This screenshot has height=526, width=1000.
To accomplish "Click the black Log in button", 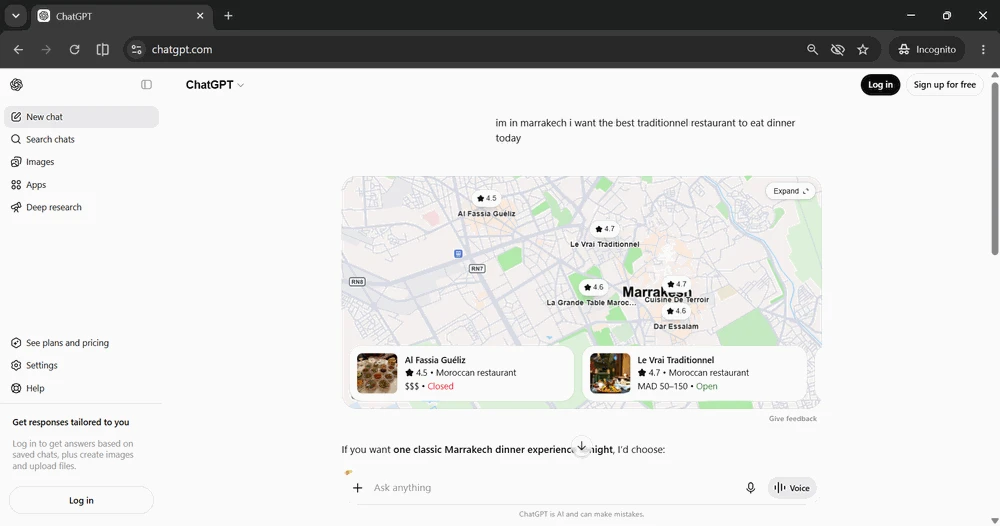I will pyautogui.click(x=880, y=85).
